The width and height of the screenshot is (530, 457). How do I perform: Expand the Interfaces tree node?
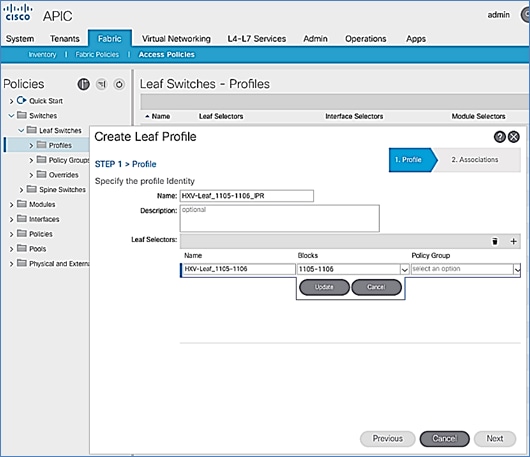click(x=11, y=220)
